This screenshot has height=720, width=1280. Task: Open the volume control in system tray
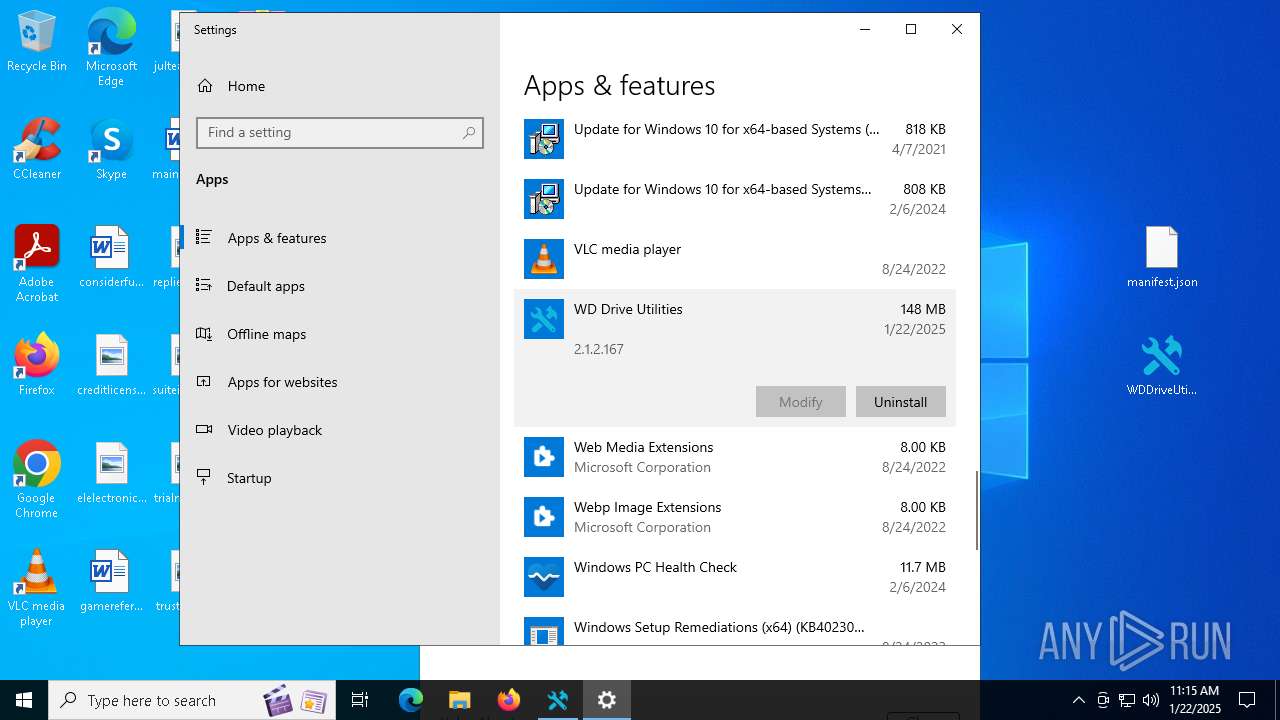[x=1150, y=700]
